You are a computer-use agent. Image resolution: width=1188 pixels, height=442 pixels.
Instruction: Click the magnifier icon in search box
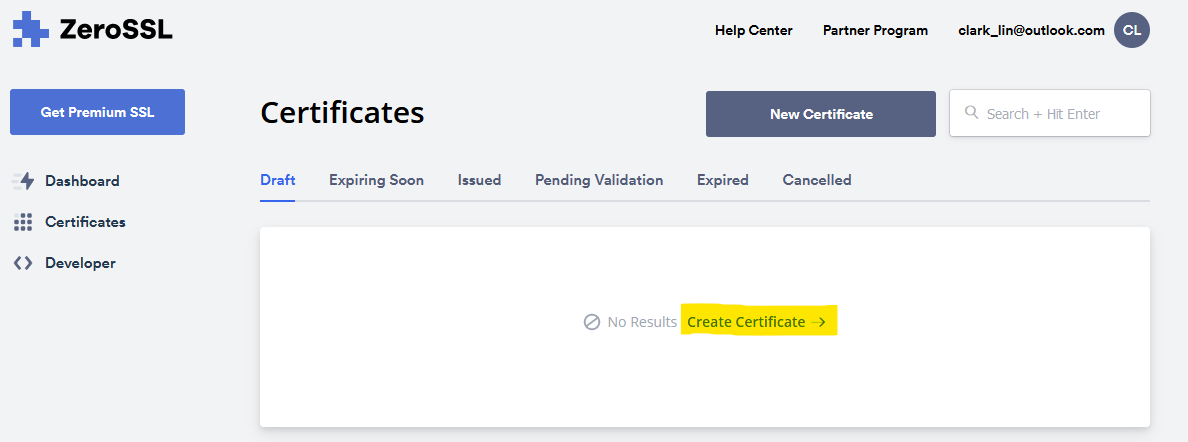[x=971, y=113]
